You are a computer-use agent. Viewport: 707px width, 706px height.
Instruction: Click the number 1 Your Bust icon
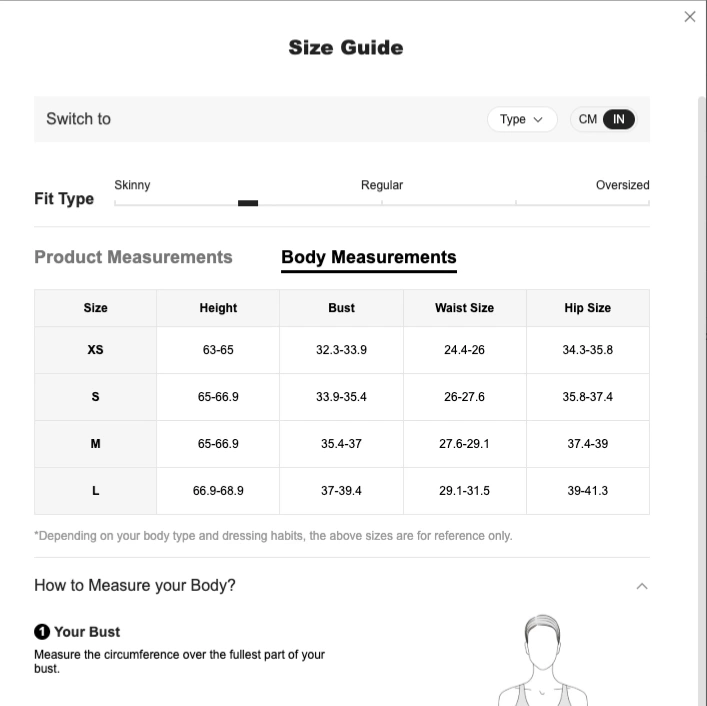[42, 632]
